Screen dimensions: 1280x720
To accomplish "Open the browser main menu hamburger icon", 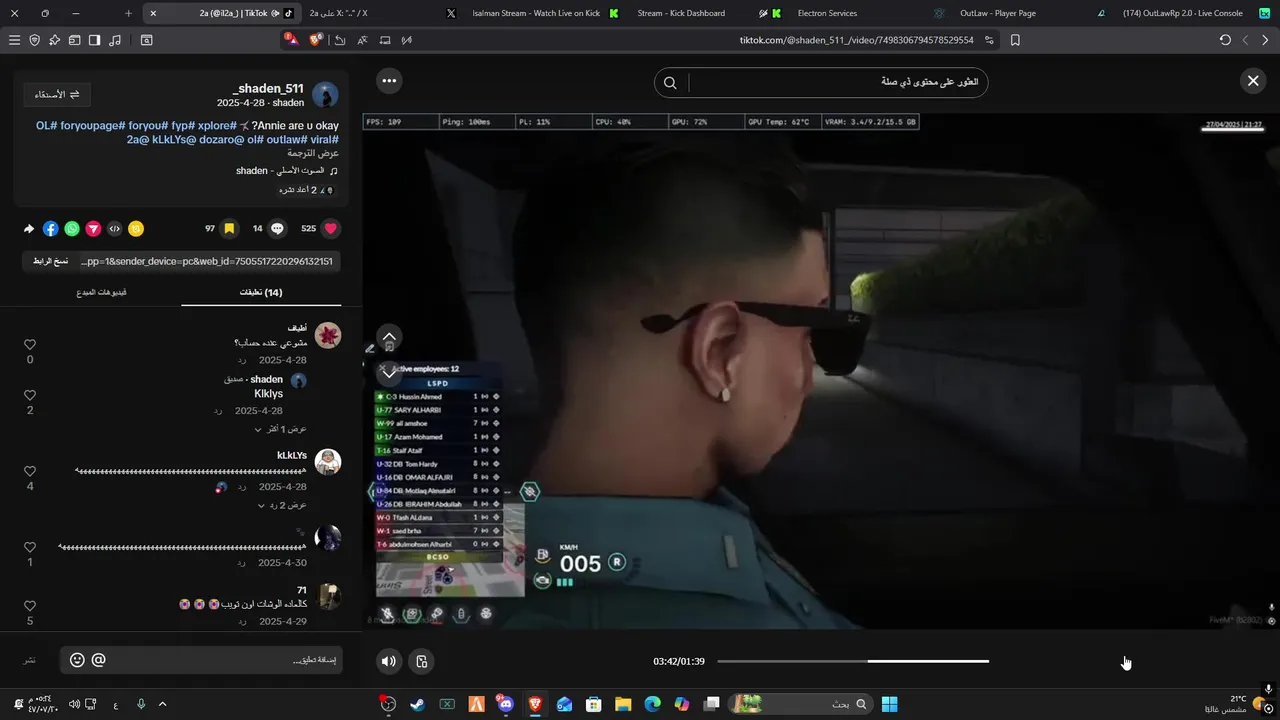I will [x=14, y=40].
